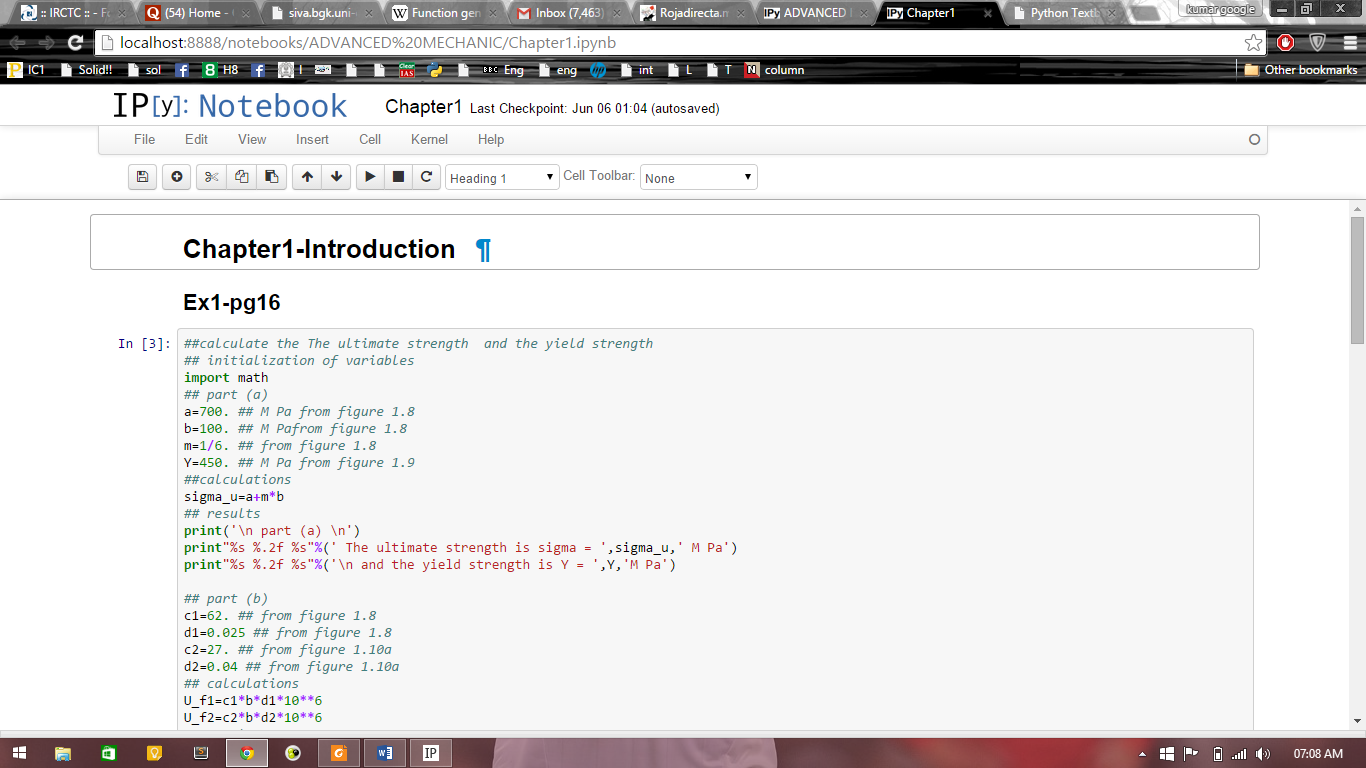Interrupt kernel with stop icon

[x=398, y=177]
